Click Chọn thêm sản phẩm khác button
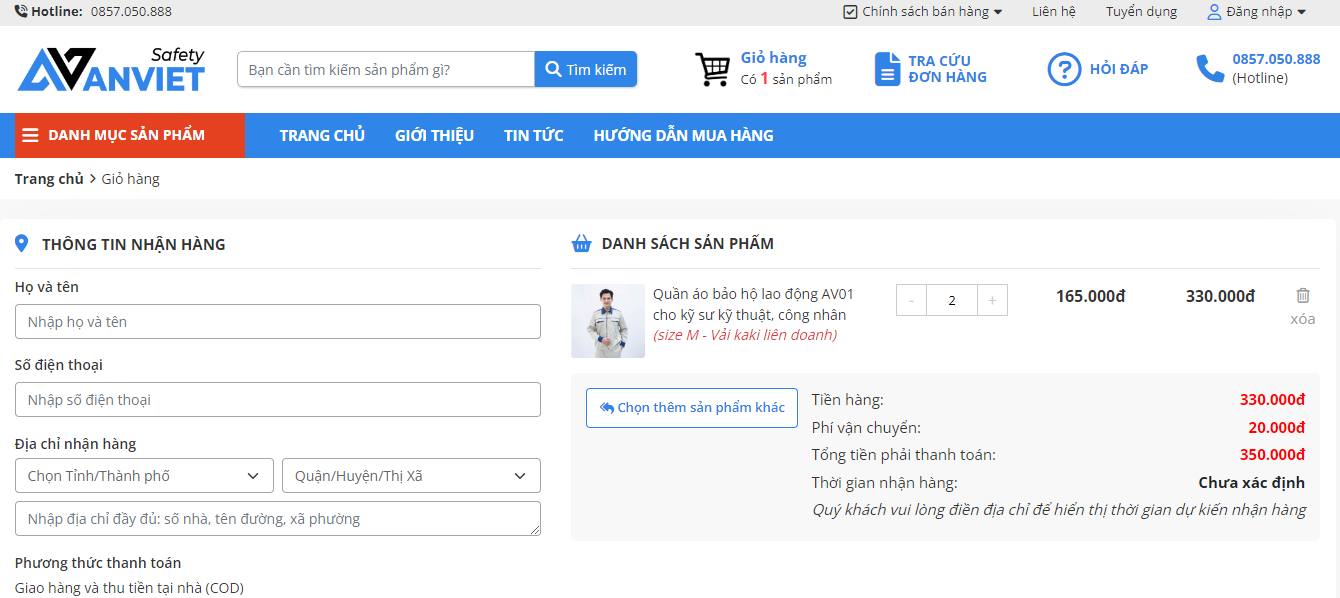 click(x=692, y=408)
